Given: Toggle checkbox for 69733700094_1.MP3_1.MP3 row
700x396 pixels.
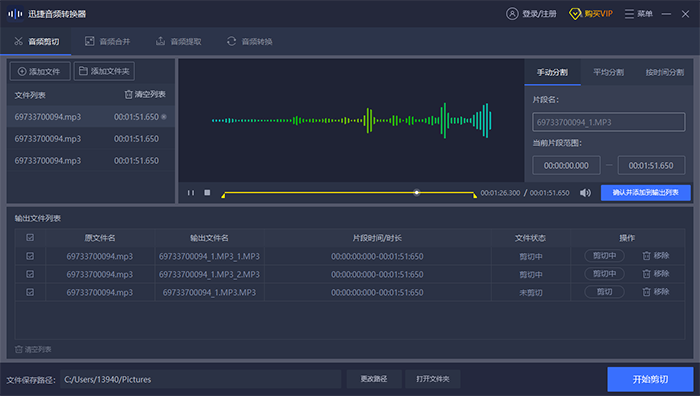Looking at the screenshot, I should (30, 256).
